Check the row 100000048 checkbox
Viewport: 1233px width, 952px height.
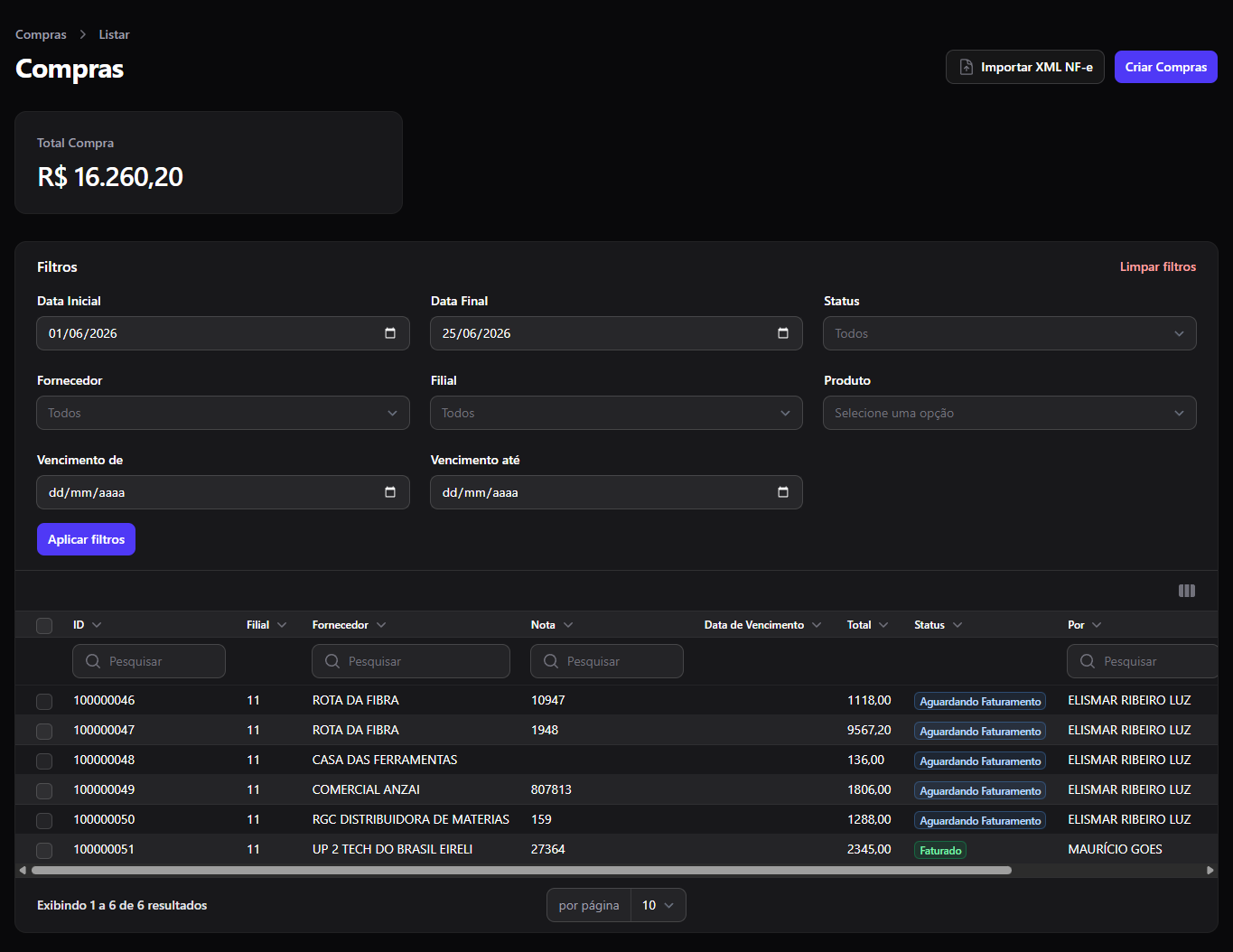pyautogui.click(x=44, y=761)
